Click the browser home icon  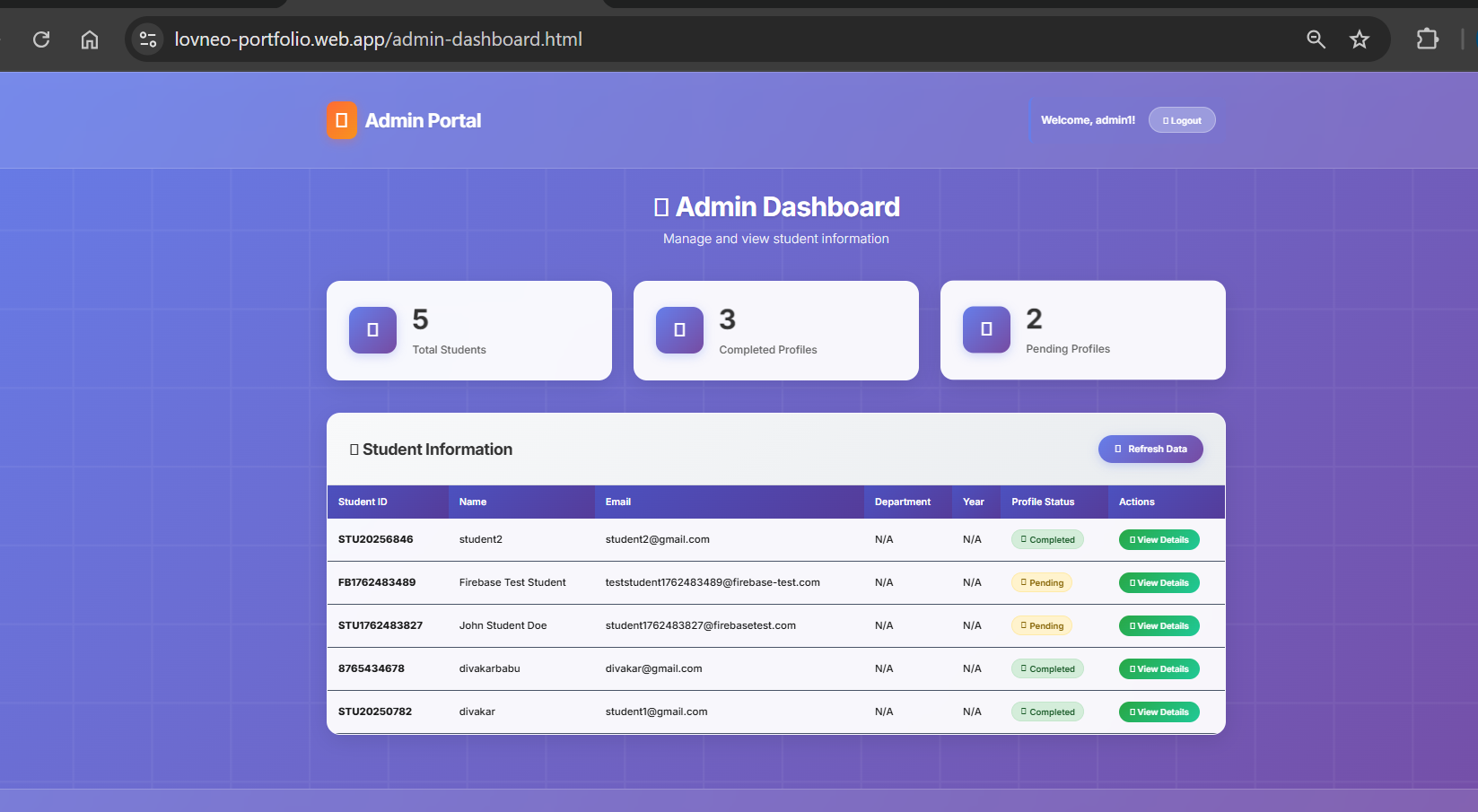click(x=89, y=39)
